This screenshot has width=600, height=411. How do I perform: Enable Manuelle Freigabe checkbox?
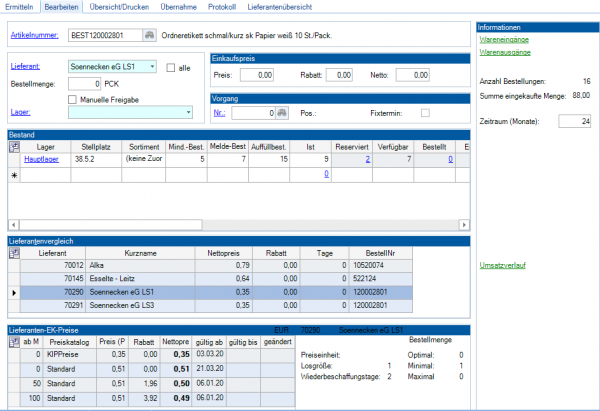click(72, 98)
